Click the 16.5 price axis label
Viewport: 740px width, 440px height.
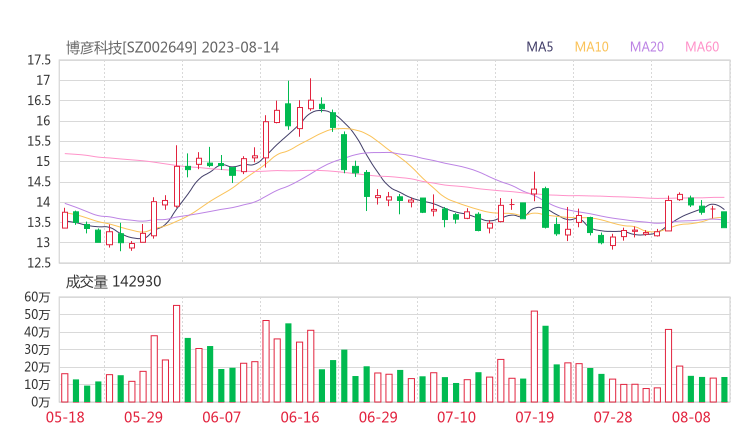(x=39, y=101)
